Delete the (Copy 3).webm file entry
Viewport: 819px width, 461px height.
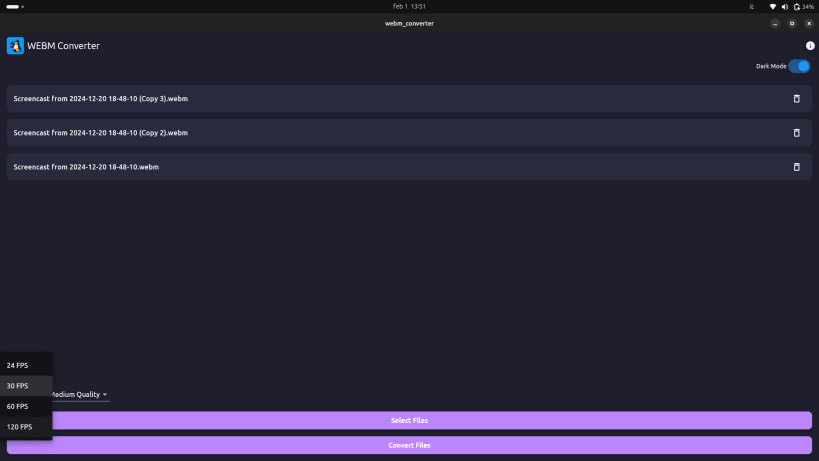coord(797,99)
